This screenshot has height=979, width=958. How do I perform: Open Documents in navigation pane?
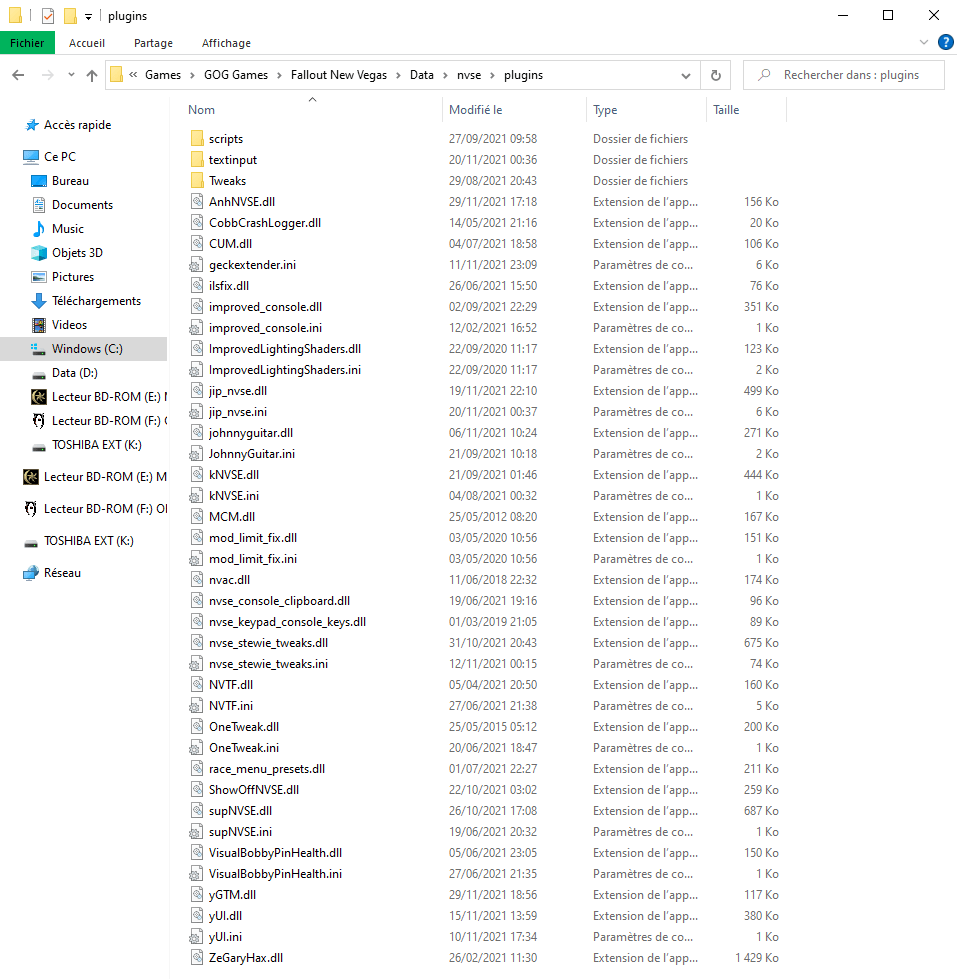pyautogui.click(x=82, y=205)
